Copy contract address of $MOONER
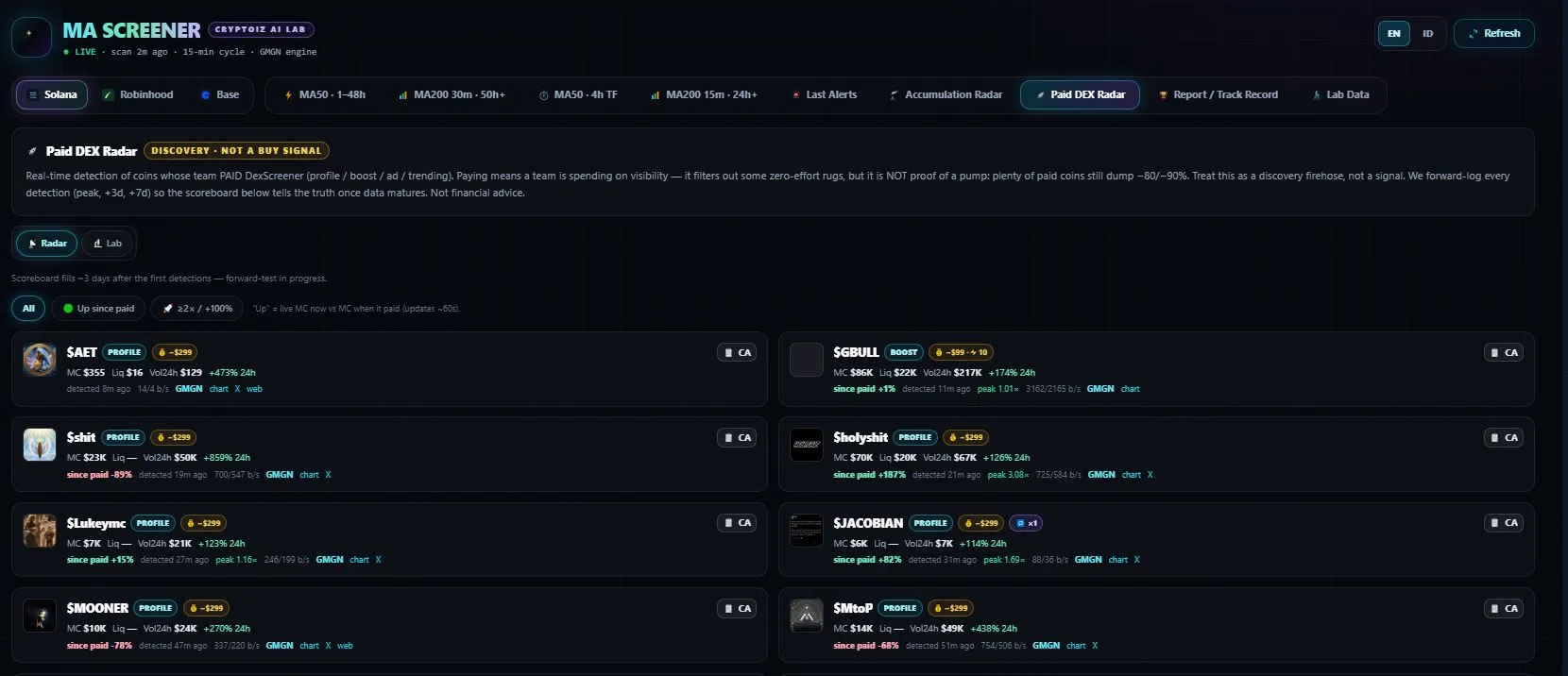The height and width of the screenshot is (676, 1568). point(737,609)
